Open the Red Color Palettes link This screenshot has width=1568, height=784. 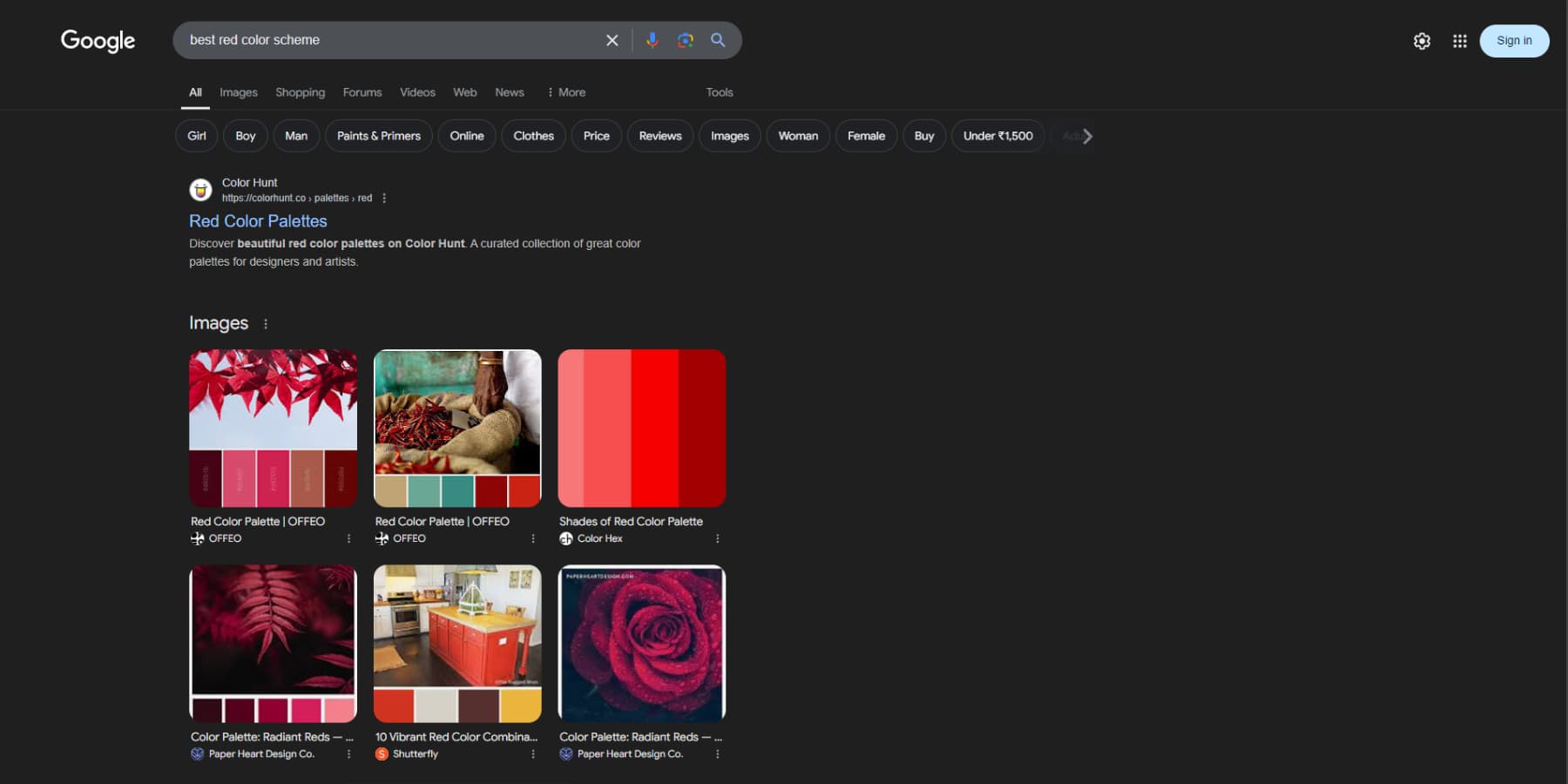coord(258,220)
